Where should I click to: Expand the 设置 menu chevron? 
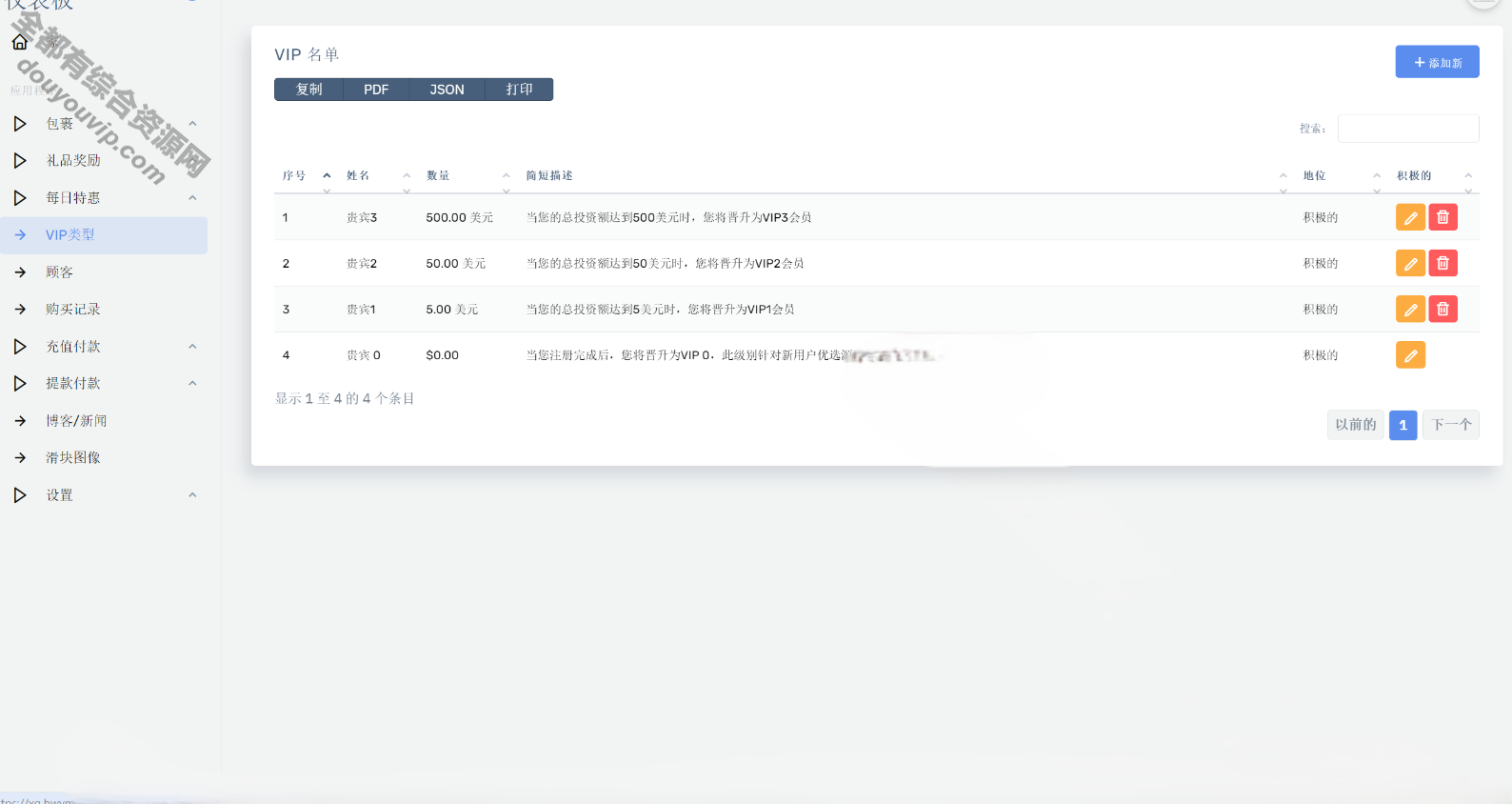[192, 495]
